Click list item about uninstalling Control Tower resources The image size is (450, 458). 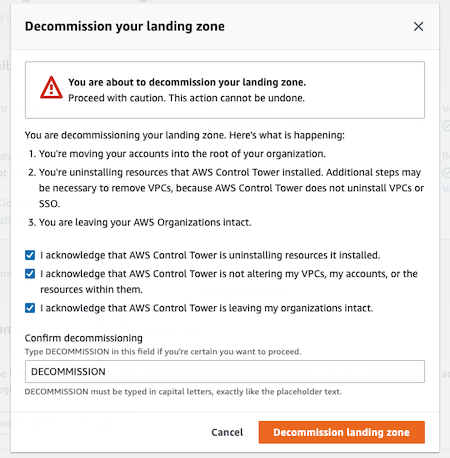point(231,188)
